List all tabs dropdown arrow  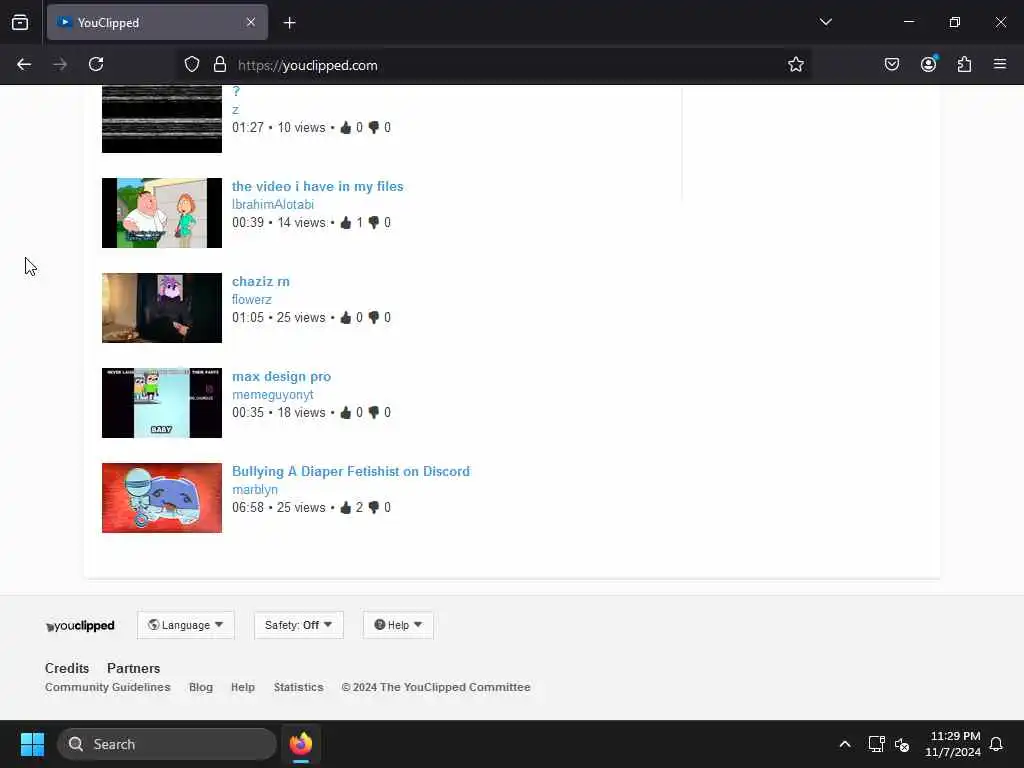click(825, 23)
